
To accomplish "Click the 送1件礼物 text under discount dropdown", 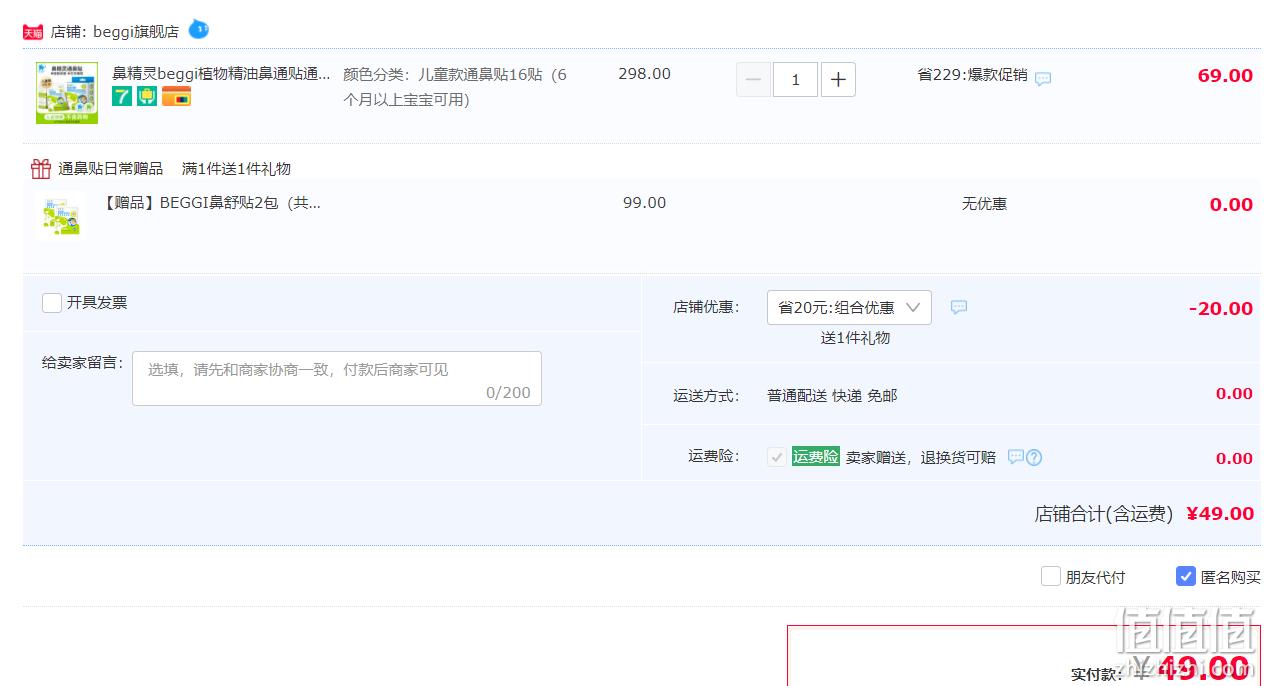I will pyautogui.click(x=855, y=338).
